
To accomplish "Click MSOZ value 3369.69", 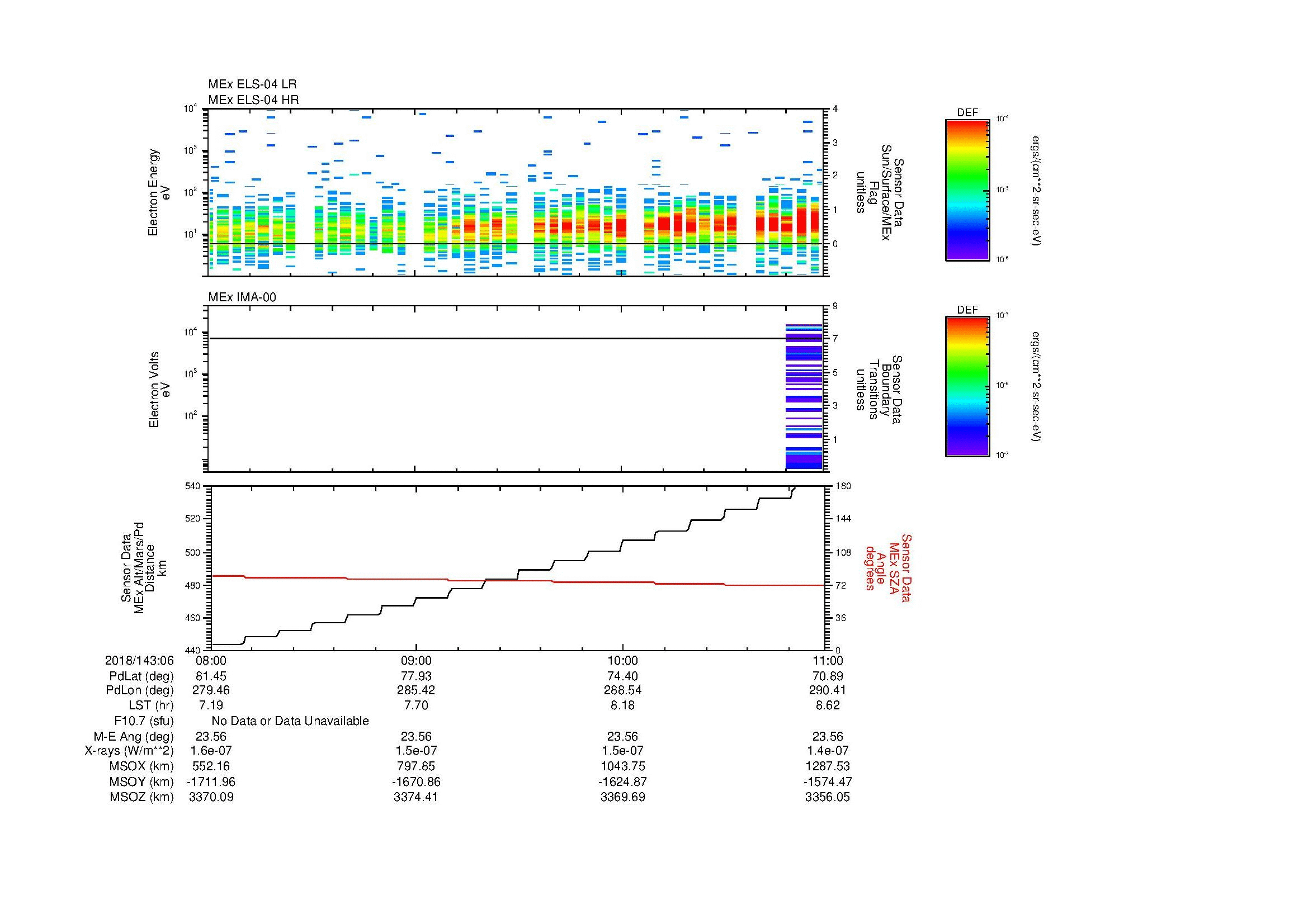I will [622, 797].
